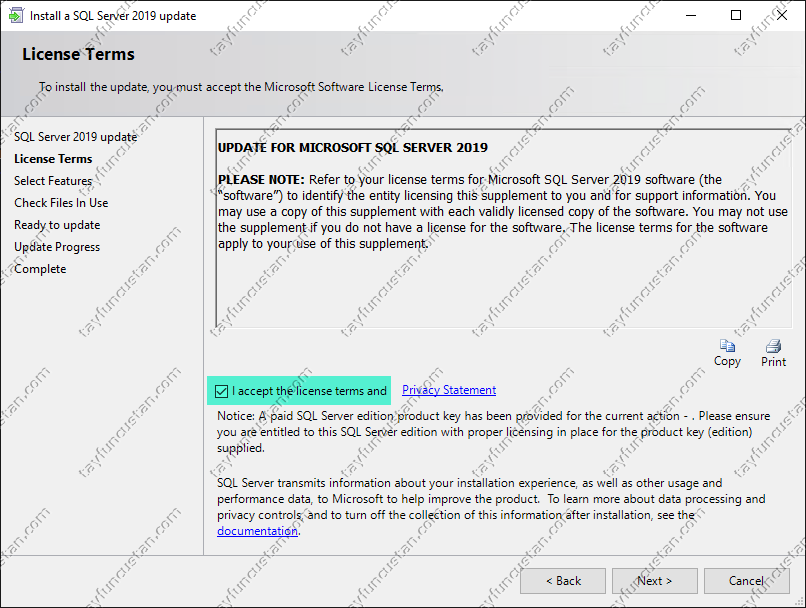The width and height of the screenshot is (806, 608).
Task: Select the Complete step in sidebar
Action: (40, 269)
